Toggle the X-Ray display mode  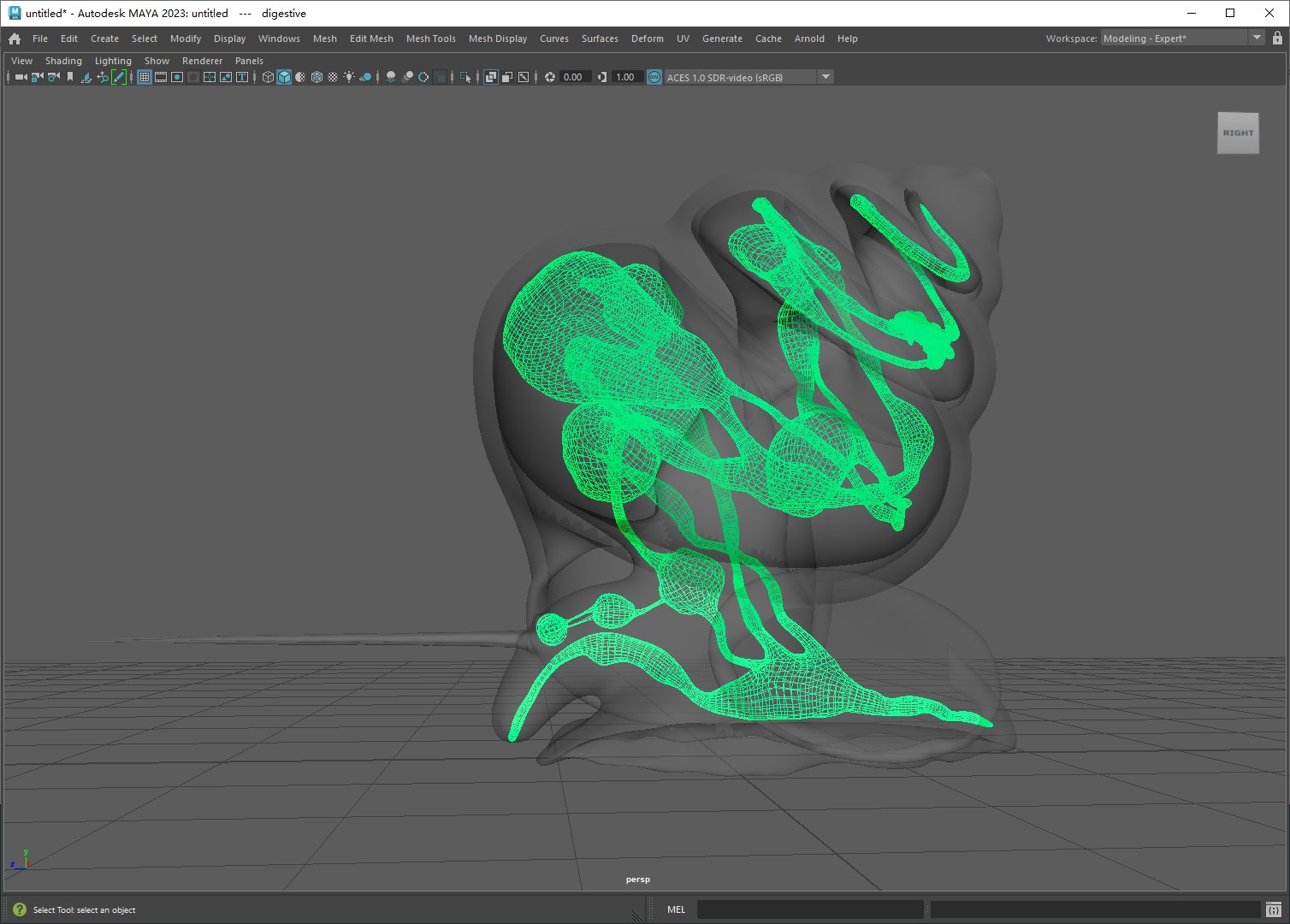click(490, 77)
